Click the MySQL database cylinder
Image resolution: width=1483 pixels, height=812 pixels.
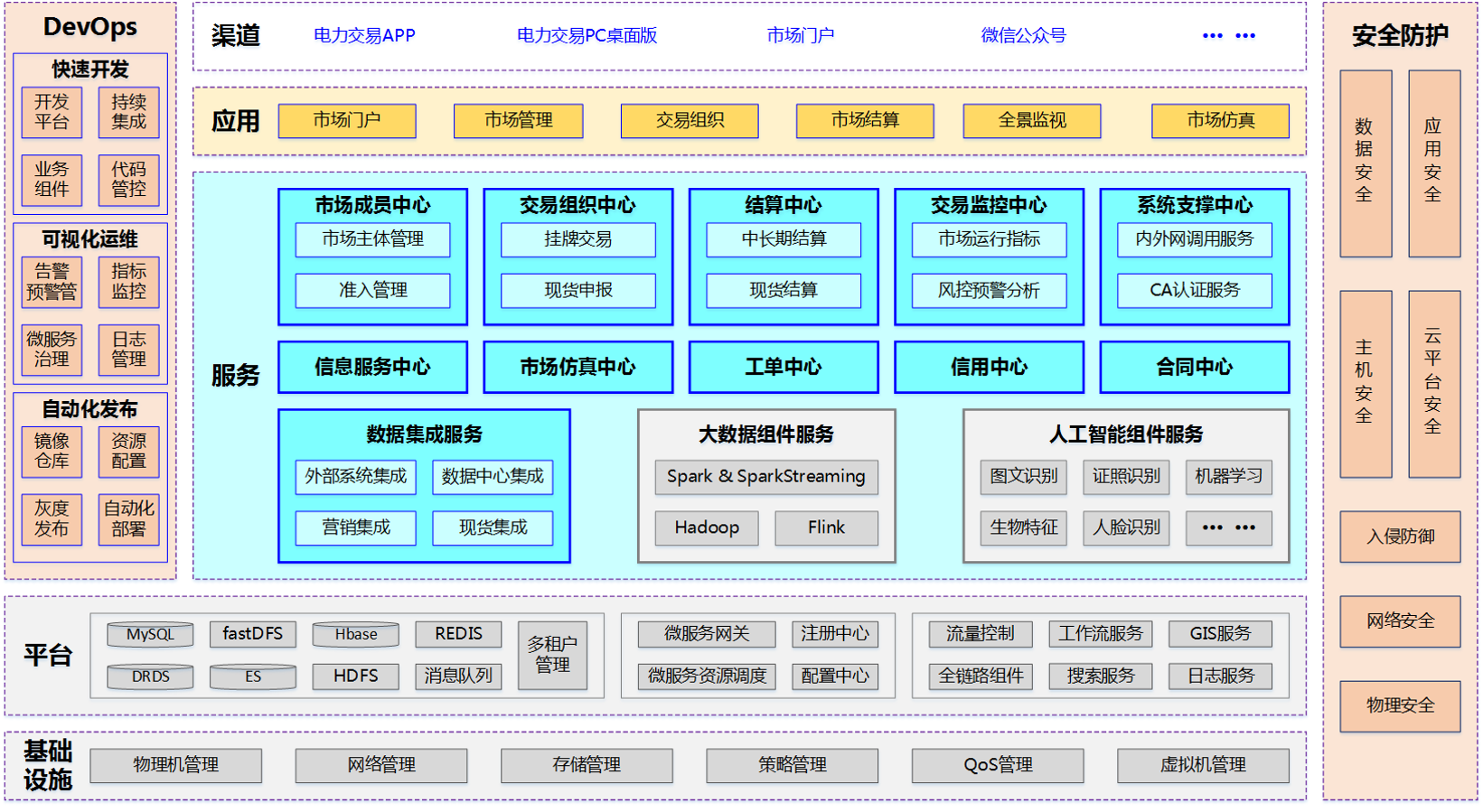pos(150,634)
